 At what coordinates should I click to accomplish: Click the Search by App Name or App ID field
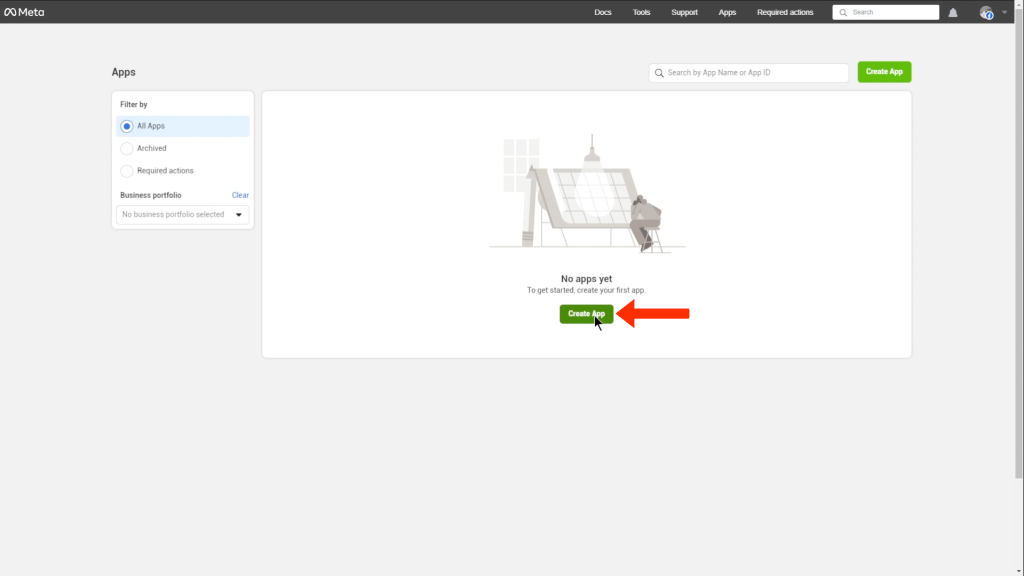click(748, 72)
